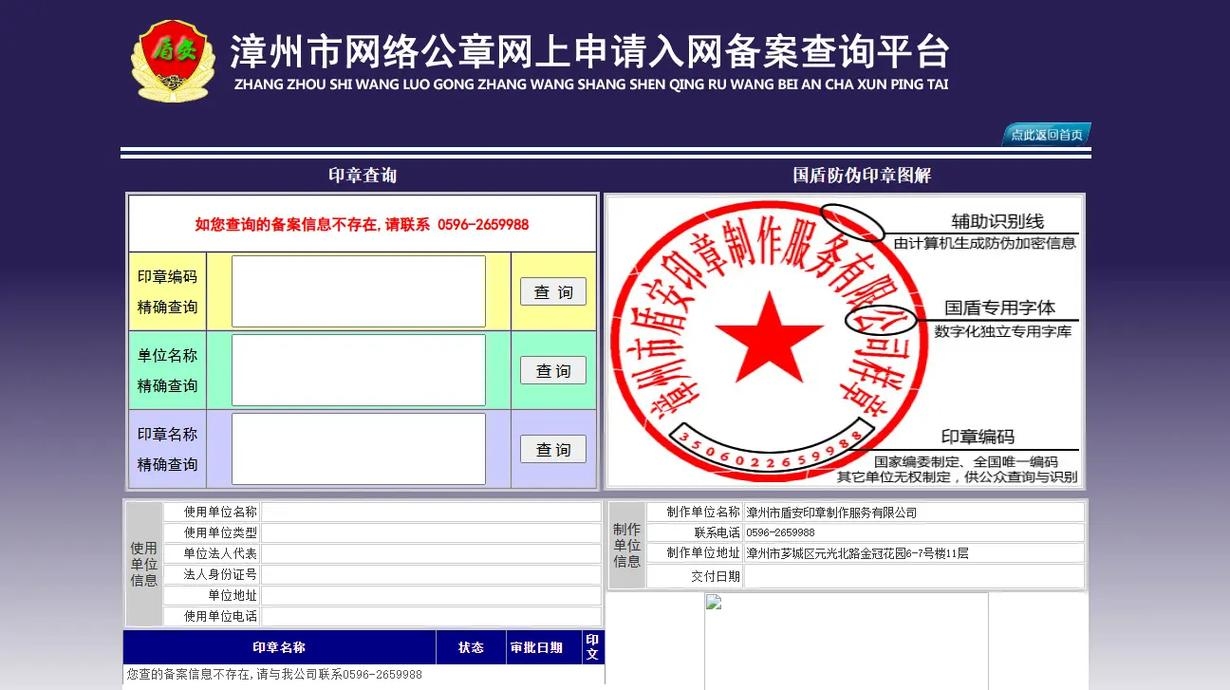Click the 使用单位信息 side label

click(144, 564)
